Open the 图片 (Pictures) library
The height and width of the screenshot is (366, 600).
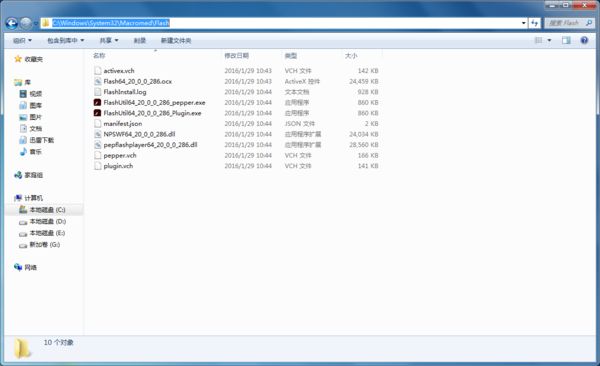(31, 117)
